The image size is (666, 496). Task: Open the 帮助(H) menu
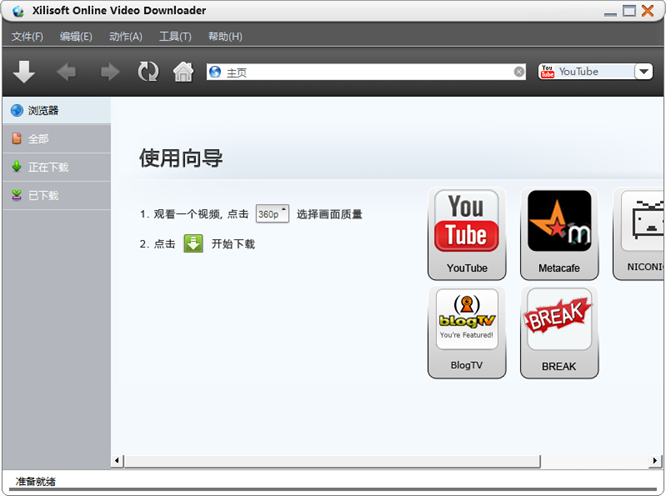pyautogui.click(x=225, y=37)
